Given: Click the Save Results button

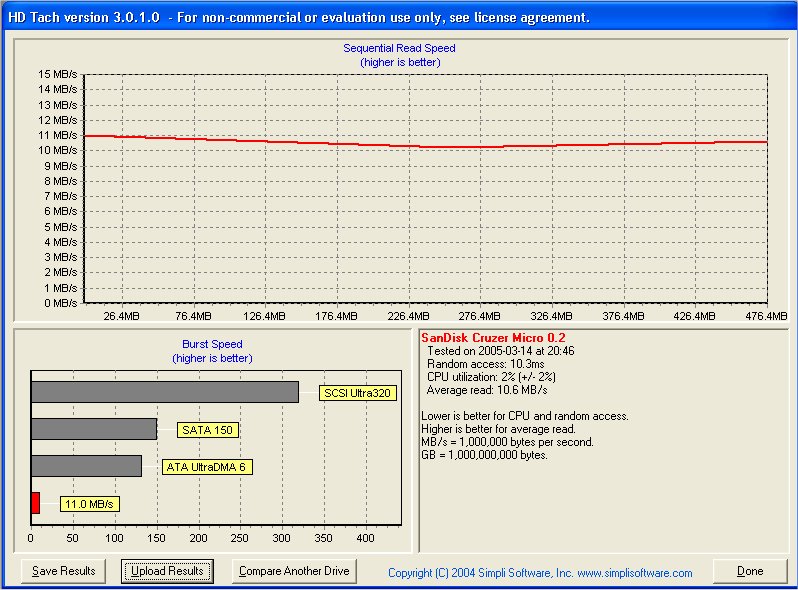Looking at the screenshot, I should [63, 571].
